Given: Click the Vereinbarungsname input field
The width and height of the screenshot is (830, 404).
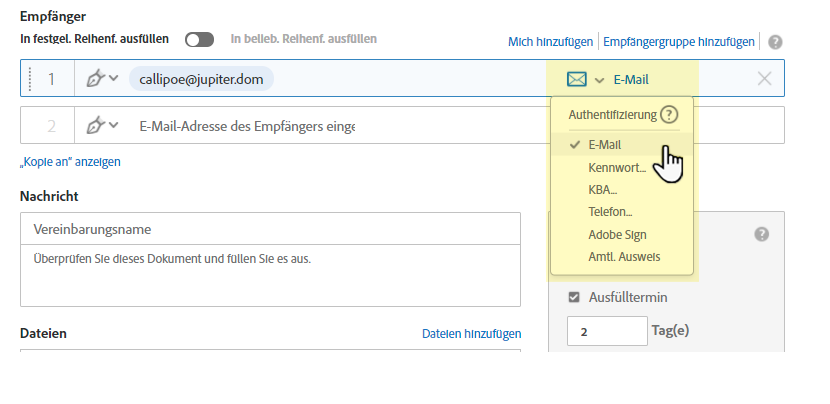Looking at the screenshot, I should tap(270, 229).
